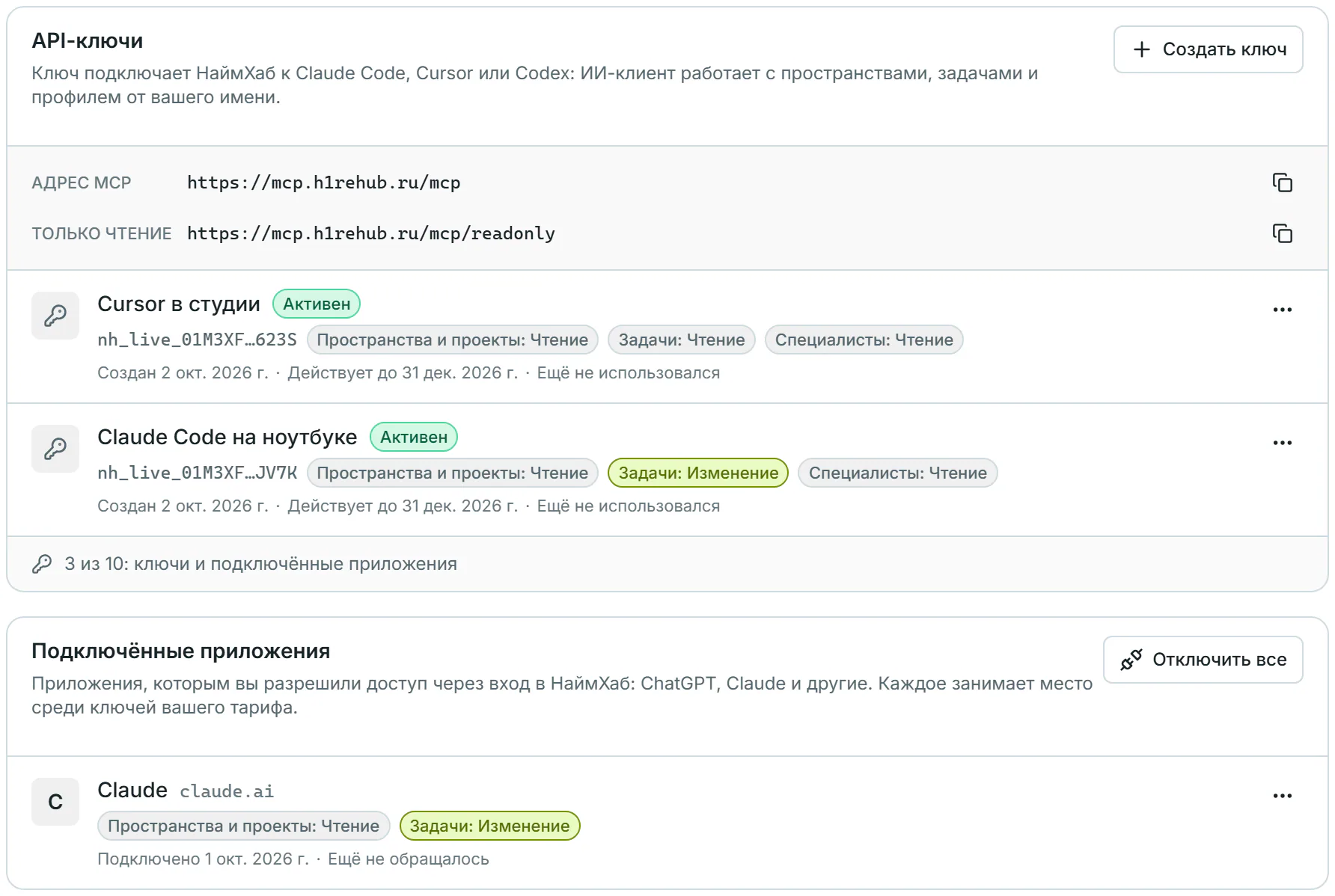Click the "Подключённые приложения" heading
This screenshot has width=1335, height=896.
click(x=180, y=651)
